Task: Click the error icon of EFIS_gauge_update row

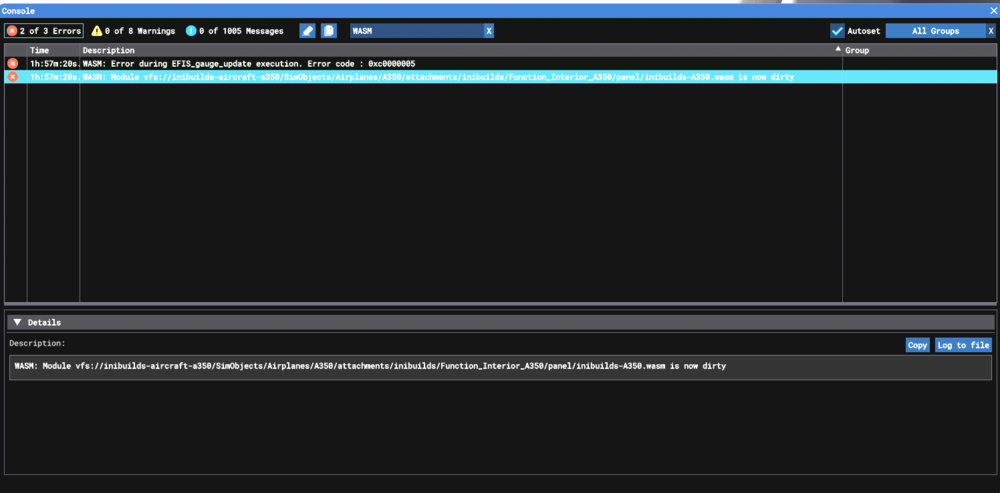Action: click(13, 63)
